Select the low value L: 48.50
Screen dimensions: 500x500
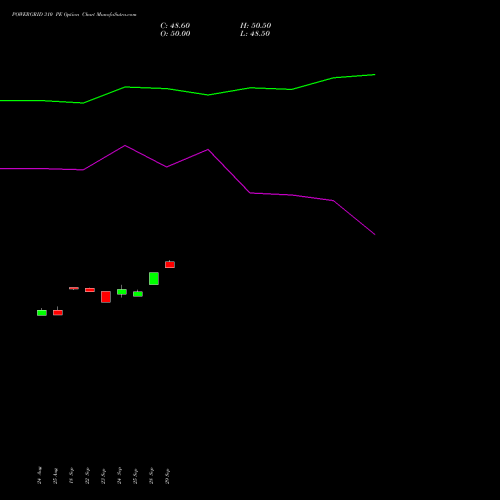click(255, 34)
